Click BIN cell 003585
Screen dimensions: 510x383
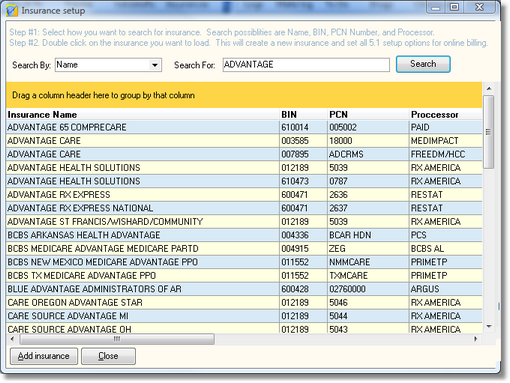coord(303,141)
